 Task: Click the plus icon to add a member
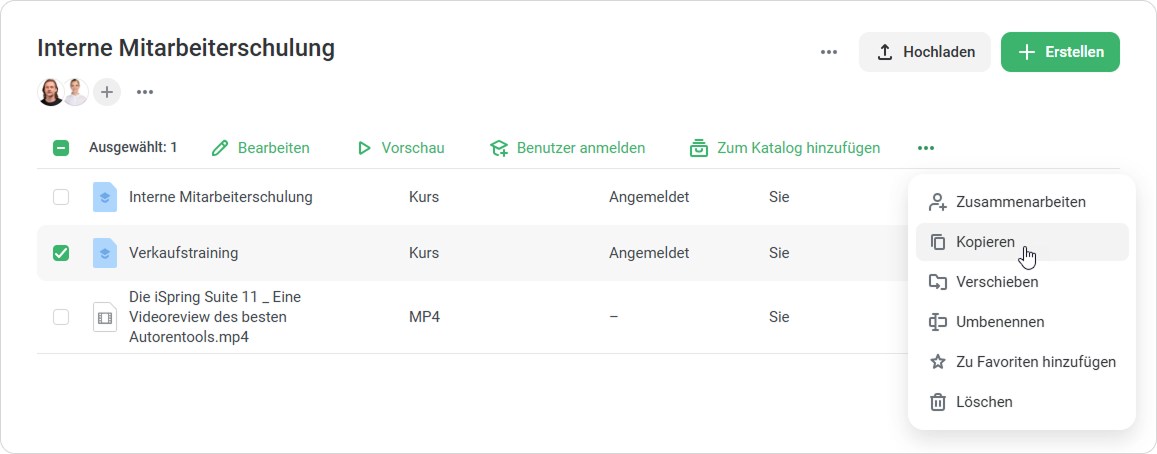[107, 92]
